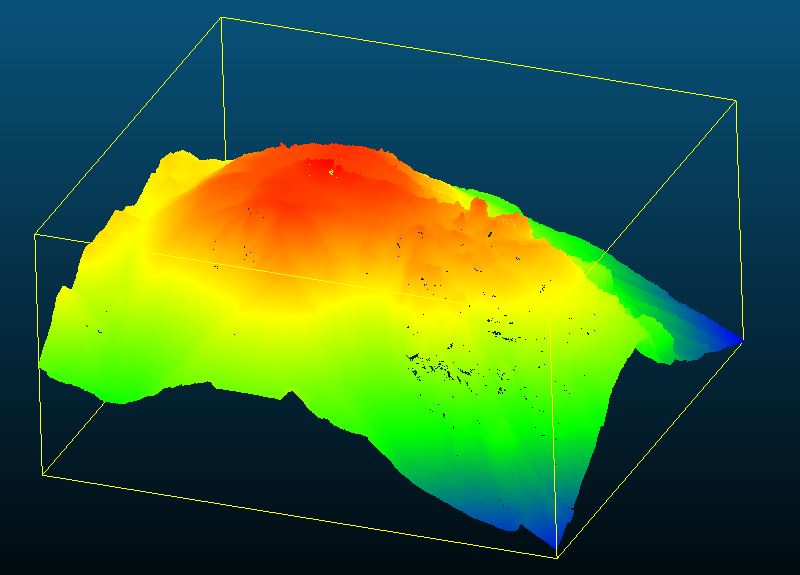Click the green slope on the terrain's right side
Viewport: 800px width, 575px height.
pyautogui.click(x=640, y=300)
